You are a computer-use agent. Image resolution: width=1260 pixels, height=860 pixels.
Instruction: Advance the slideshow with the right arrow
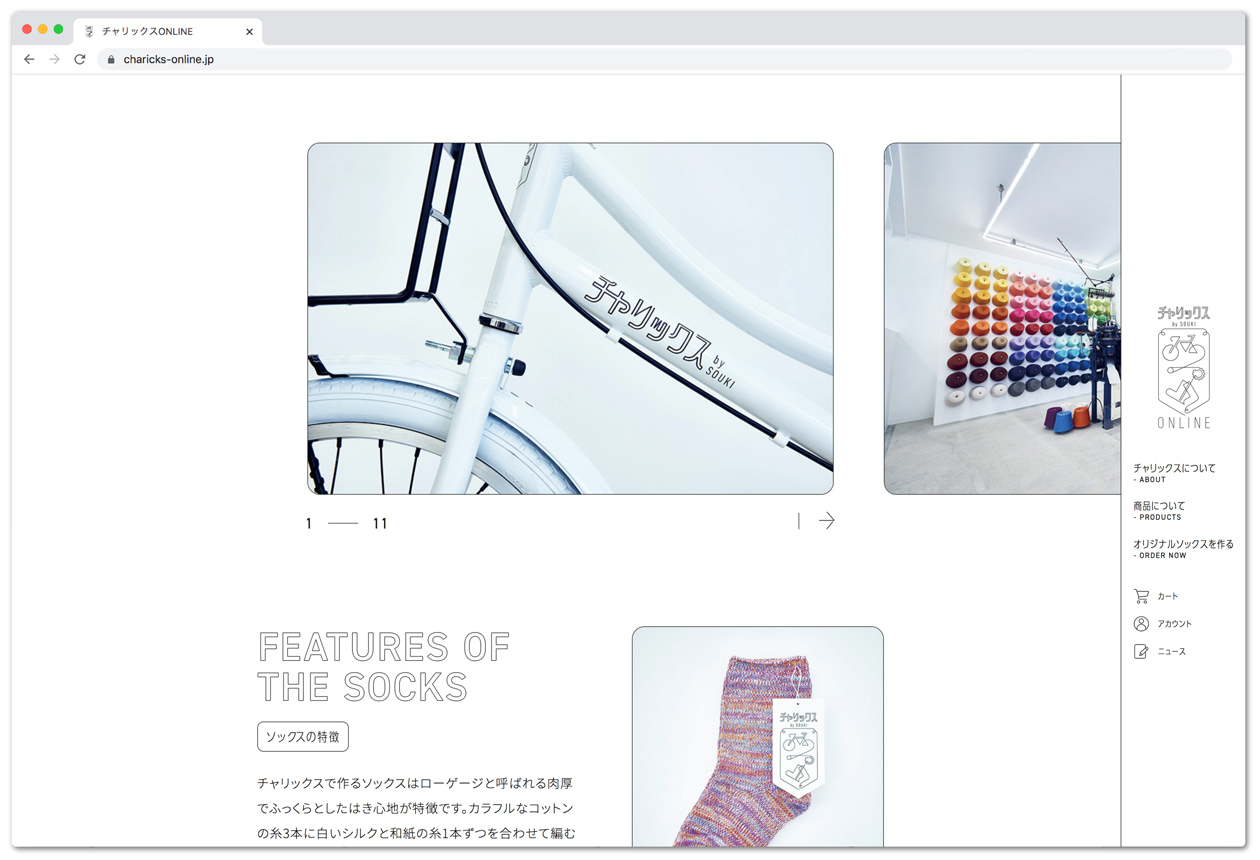pos(826,521)
